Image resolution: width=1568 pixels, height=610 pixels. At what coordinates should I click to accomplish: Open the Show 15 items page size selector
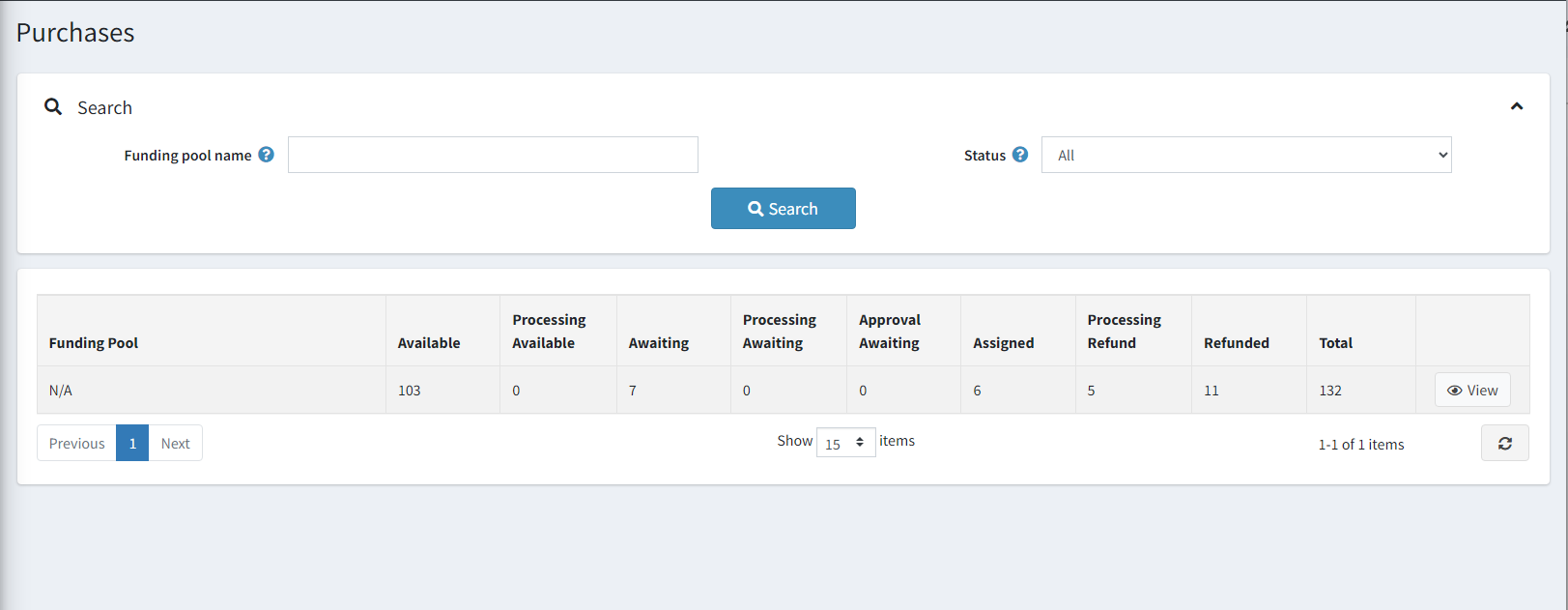coord(845,443)
